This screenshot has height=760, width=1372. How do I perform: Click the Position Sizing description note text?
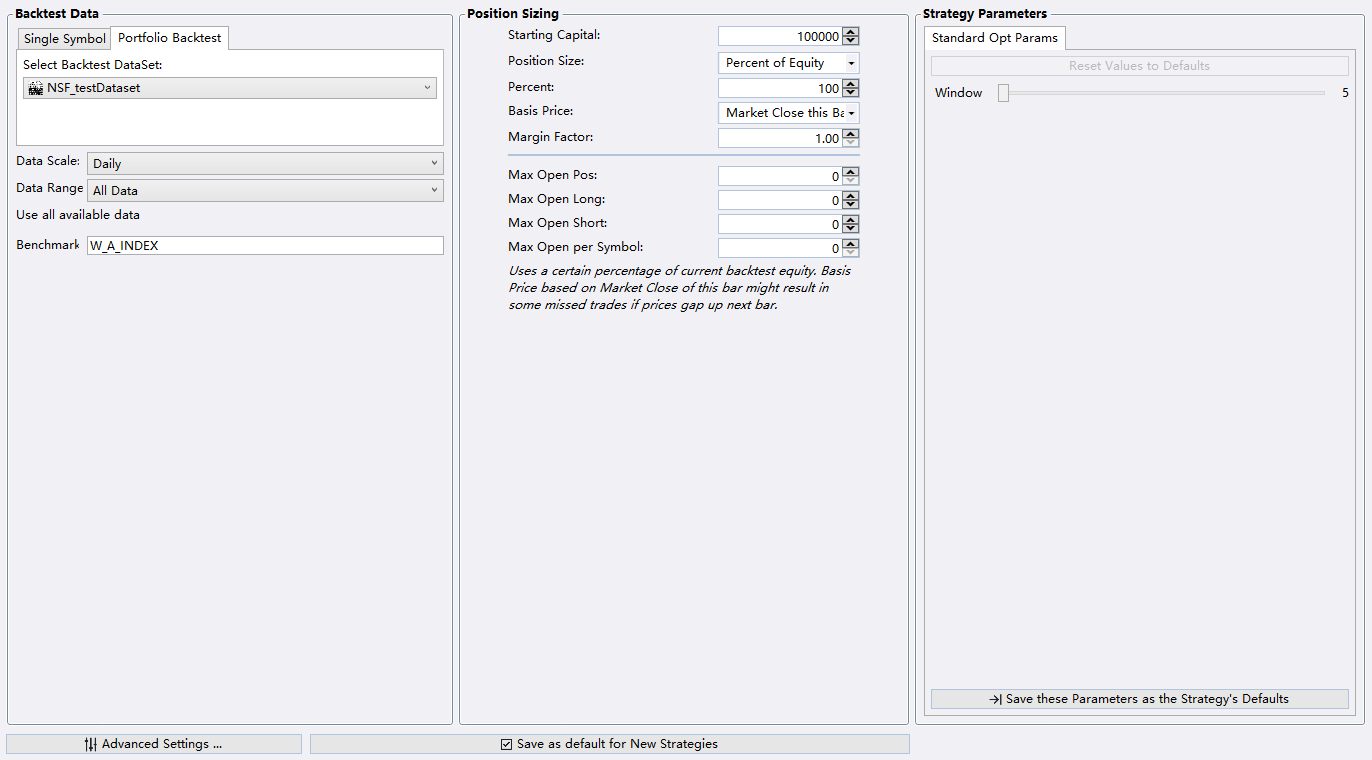tap(680, 288)
